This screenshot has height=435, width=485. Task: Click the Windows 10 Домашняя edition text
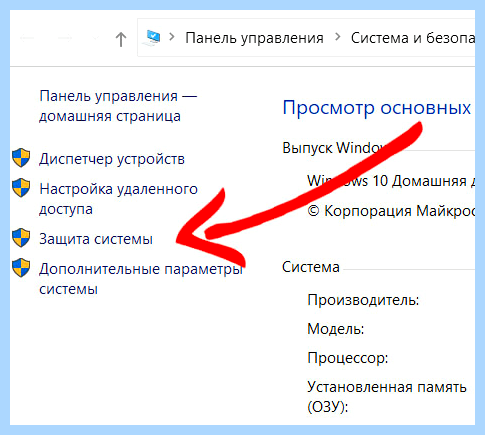coord(391,181)
